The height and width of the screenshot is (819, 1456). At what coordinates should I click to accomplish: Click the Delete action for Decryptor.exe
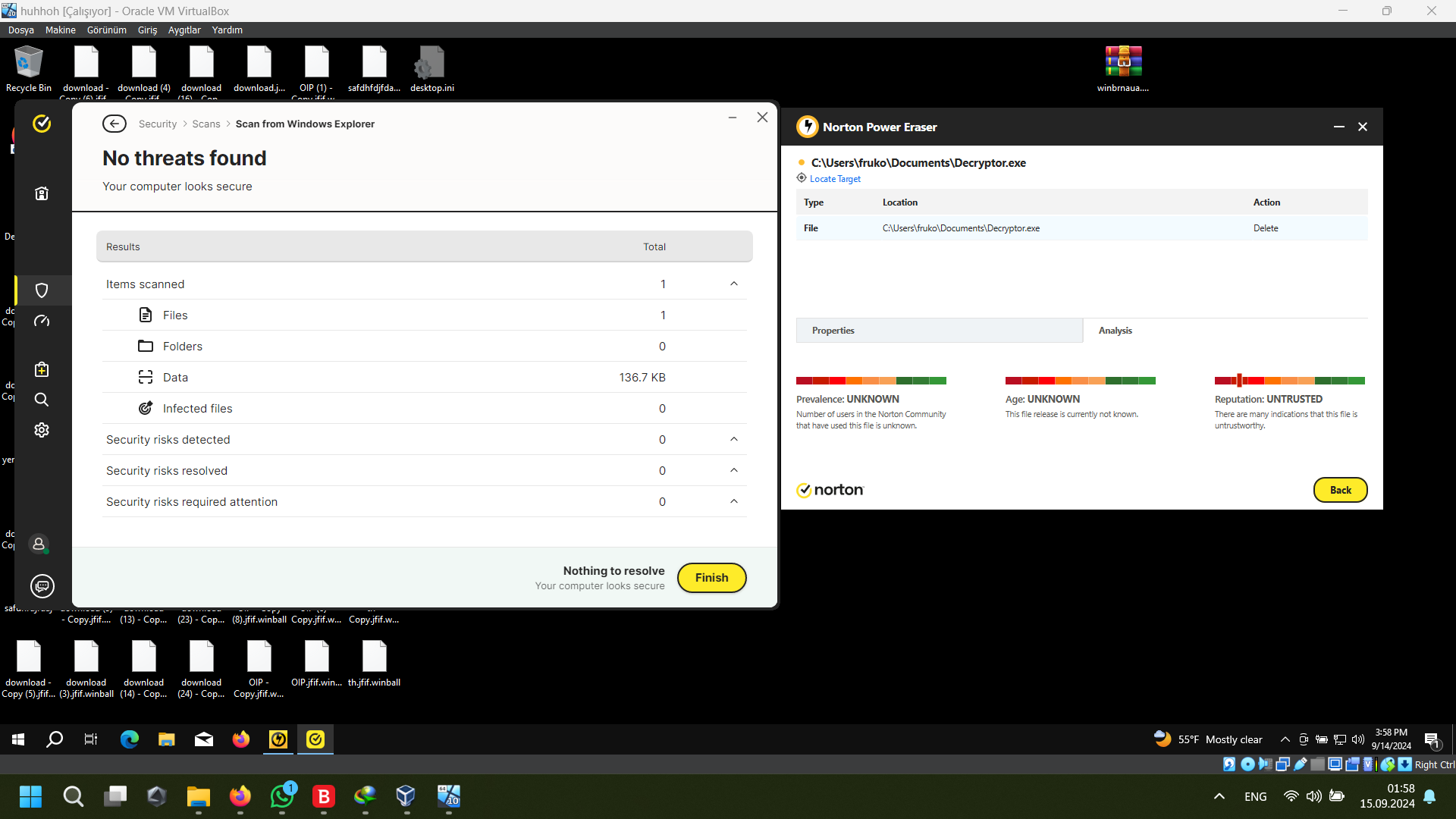1266,228
